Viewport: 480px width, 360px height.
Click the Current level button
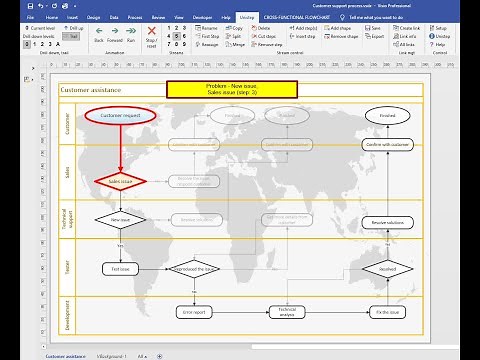tap(40, 28)
